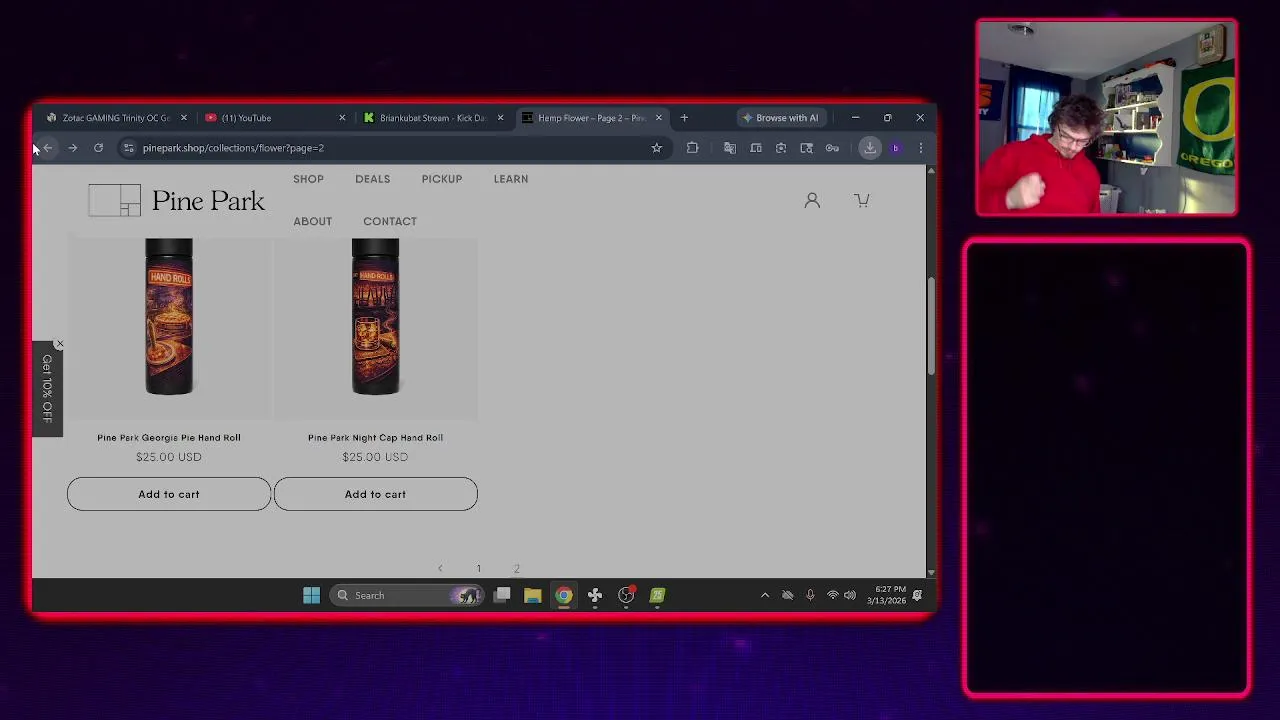Open the Chrome profile avatar
The image size is (1280, 720).
pyautogui.click(x=895, y=148)
